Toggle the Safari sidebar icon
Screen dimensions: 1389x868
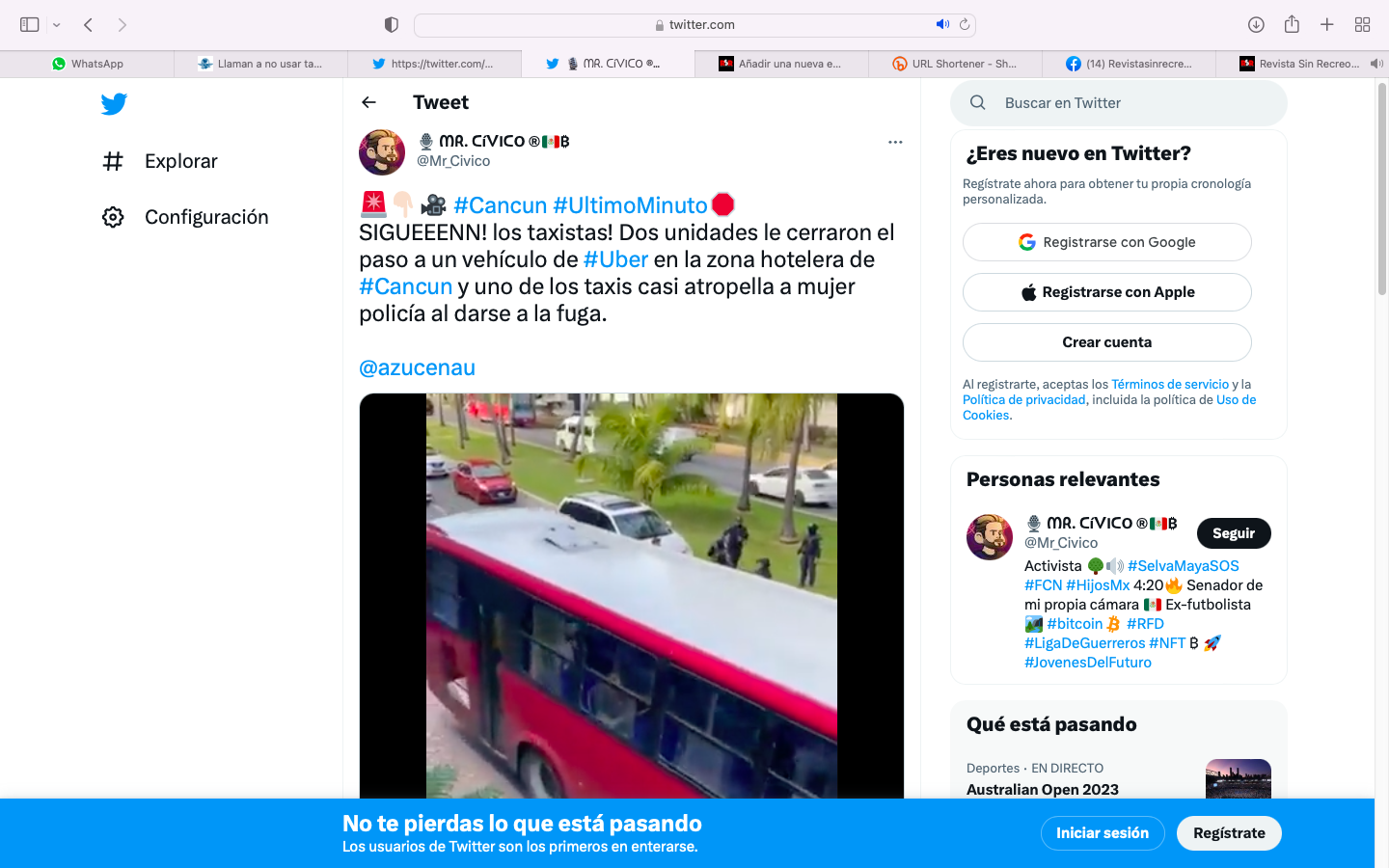point(30,24)
